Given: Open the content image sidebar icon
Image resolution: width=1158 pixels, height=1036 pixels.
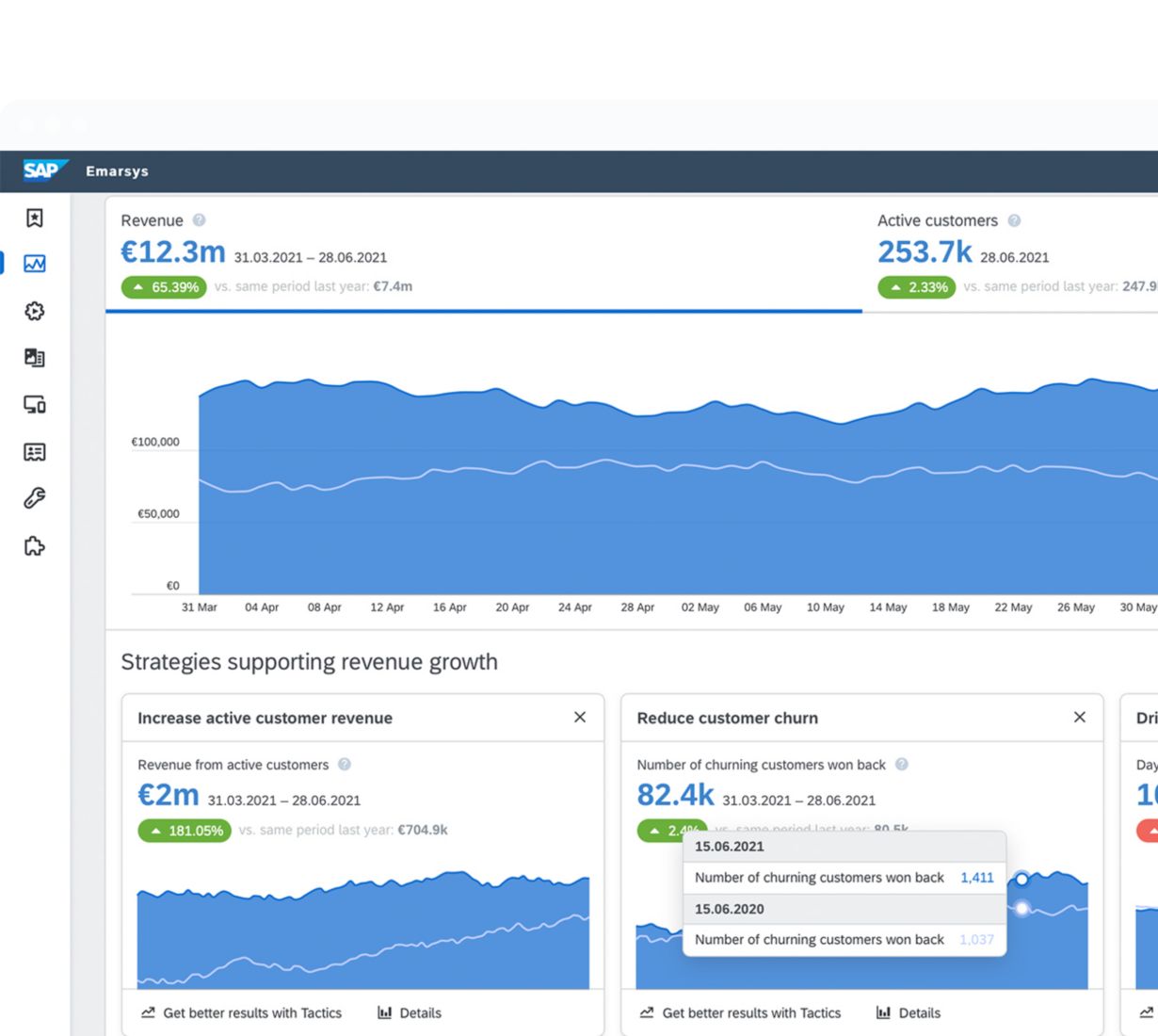Looking at the screenshot, I should point(35,358).
